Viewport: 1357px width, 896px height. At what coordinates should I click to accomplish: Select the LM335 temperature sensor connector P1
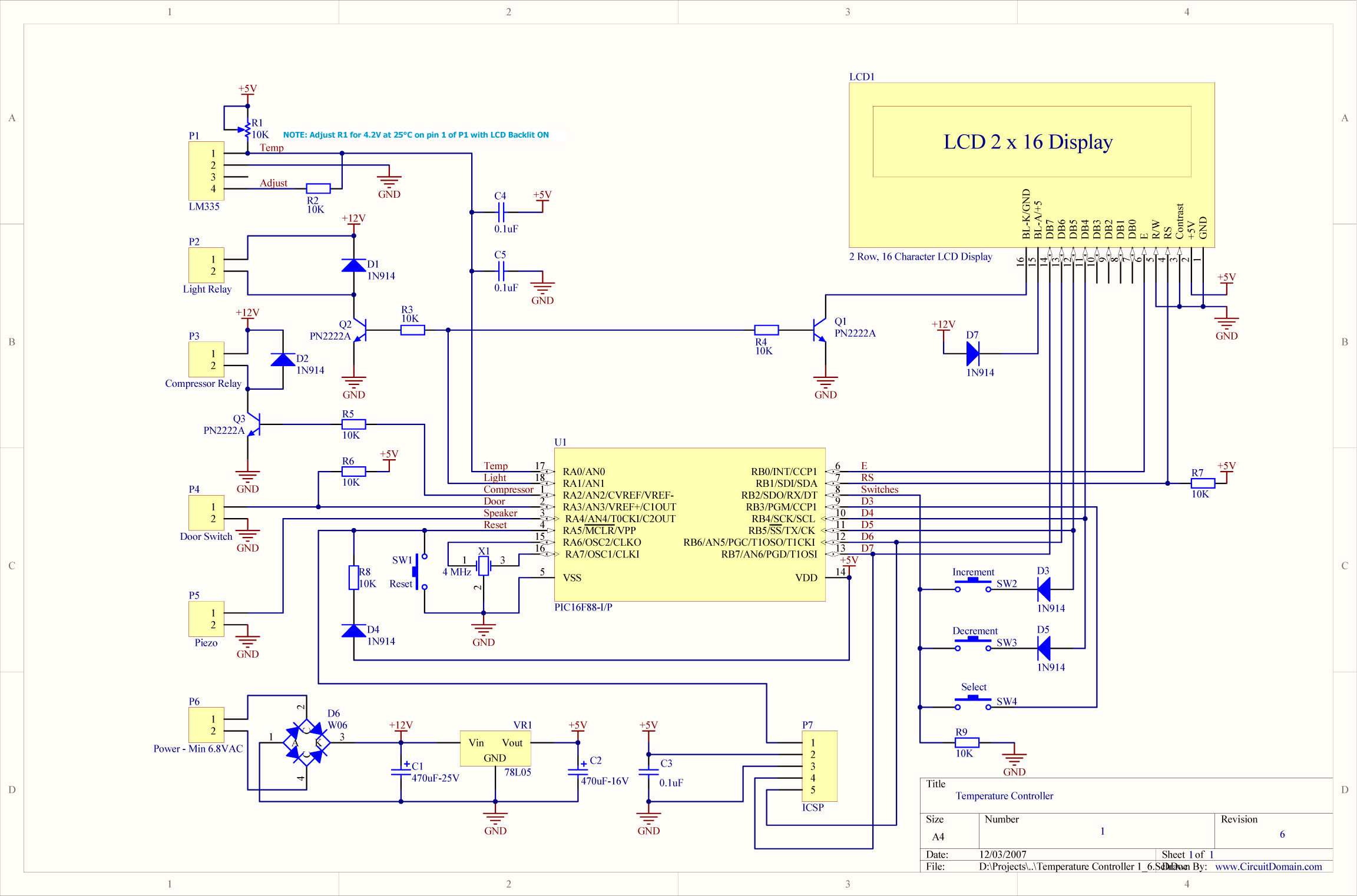(206, 171)
